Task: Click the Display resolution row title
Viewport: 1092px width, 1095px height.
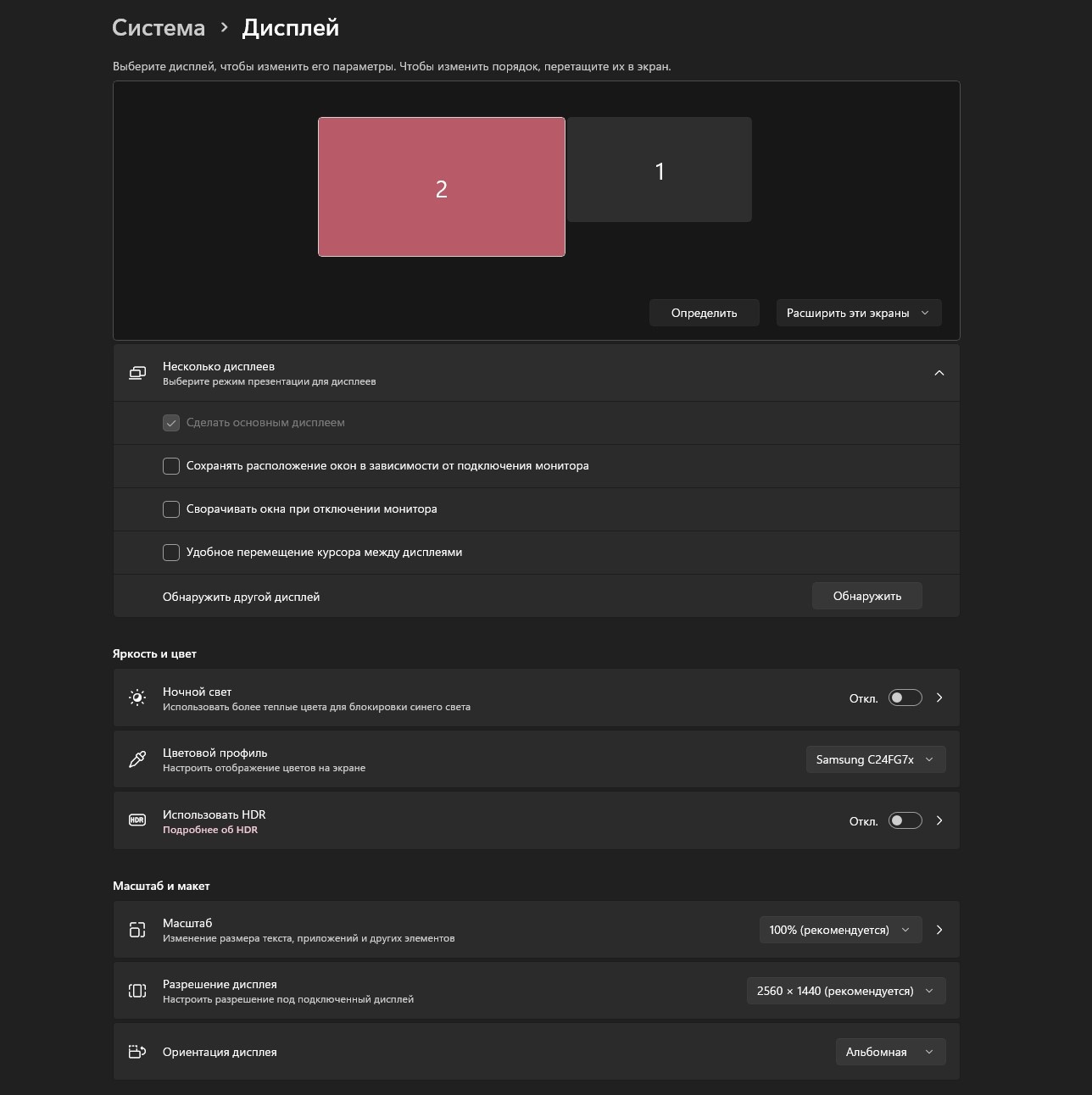Action: (220, 984)
